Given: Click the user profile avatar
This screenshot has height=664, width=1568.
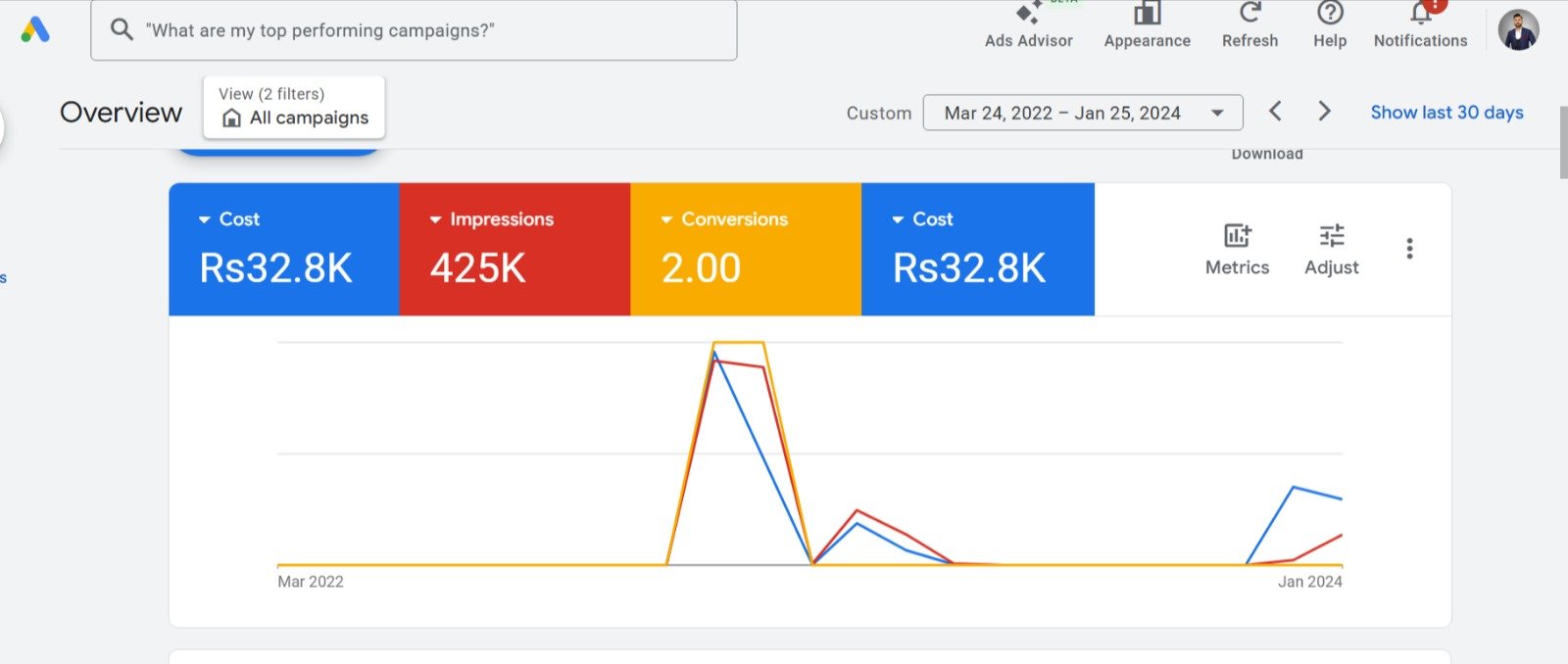Looking at the screenshot, I should (x=1518, y=29).
